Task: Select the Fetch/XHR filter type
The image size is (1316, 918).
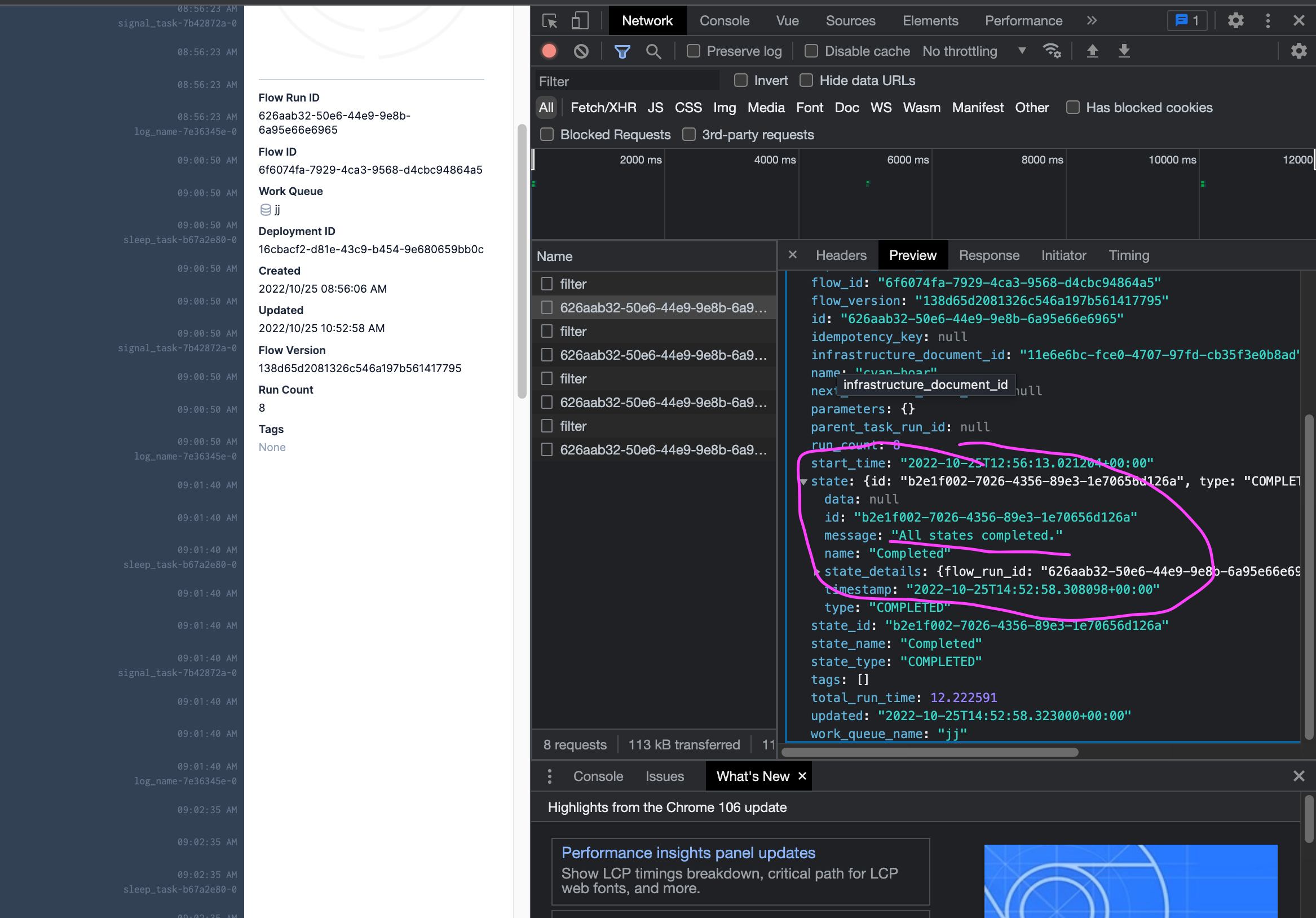Action: (603, 108)
